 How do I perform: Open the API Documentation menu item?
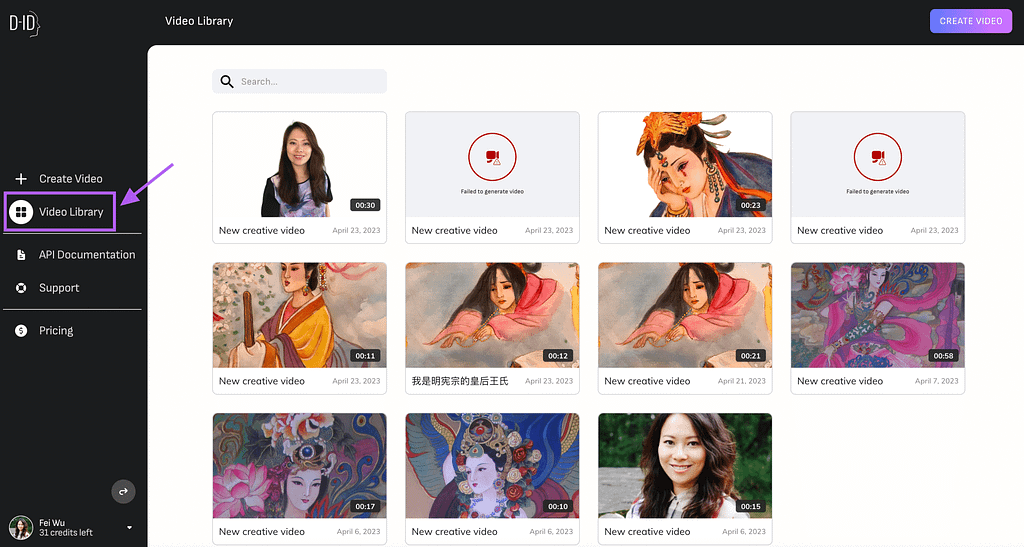click(x=86, y=255)
